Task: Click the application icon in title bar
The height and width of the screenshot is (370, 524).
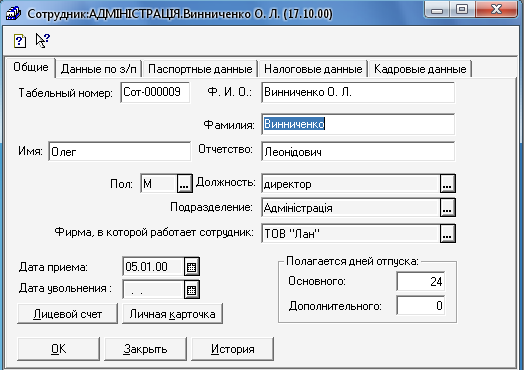Action: (13, 13)
